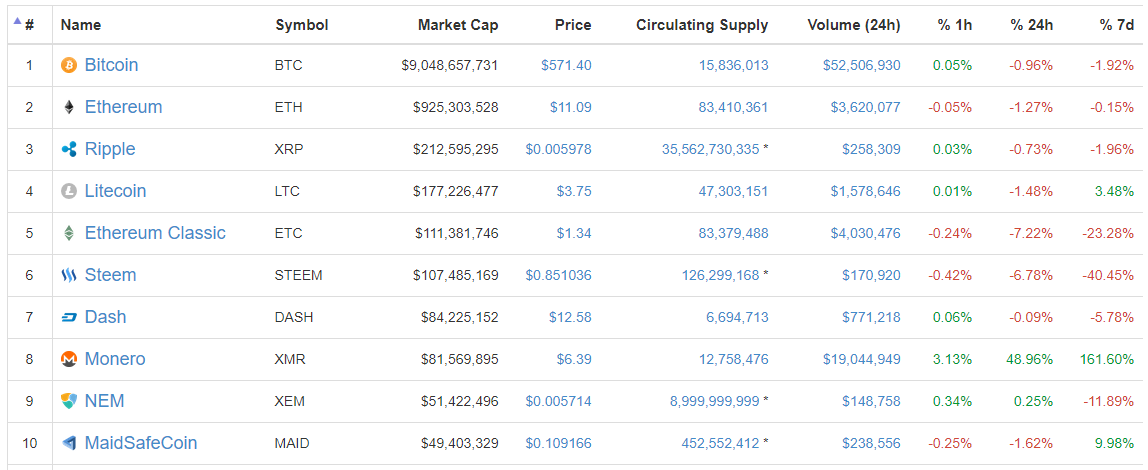
Task: Click Bitcoin volume $52,506,930
Action: (862, 65)
